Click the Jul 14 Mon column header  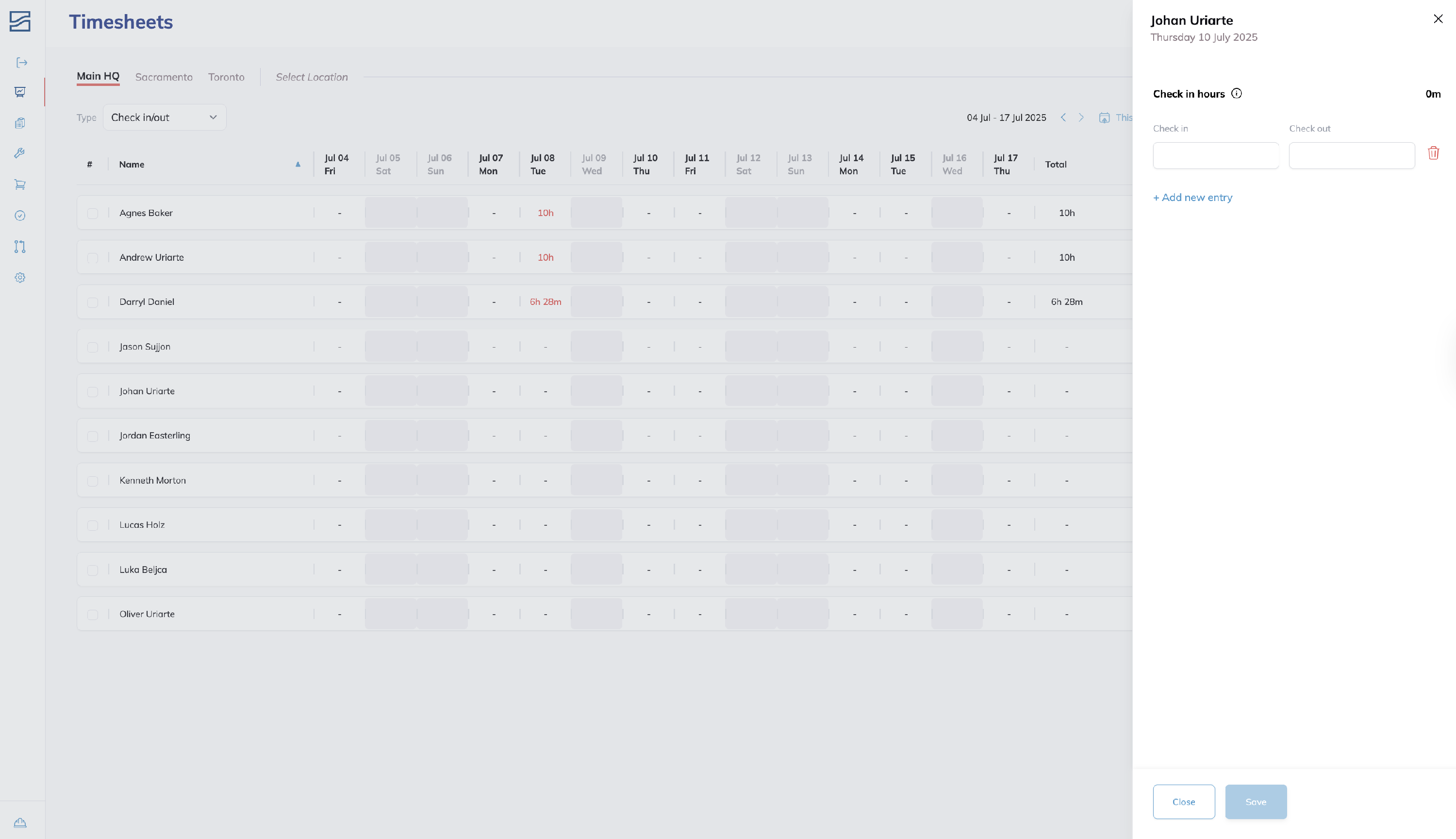tap(851, 164)
